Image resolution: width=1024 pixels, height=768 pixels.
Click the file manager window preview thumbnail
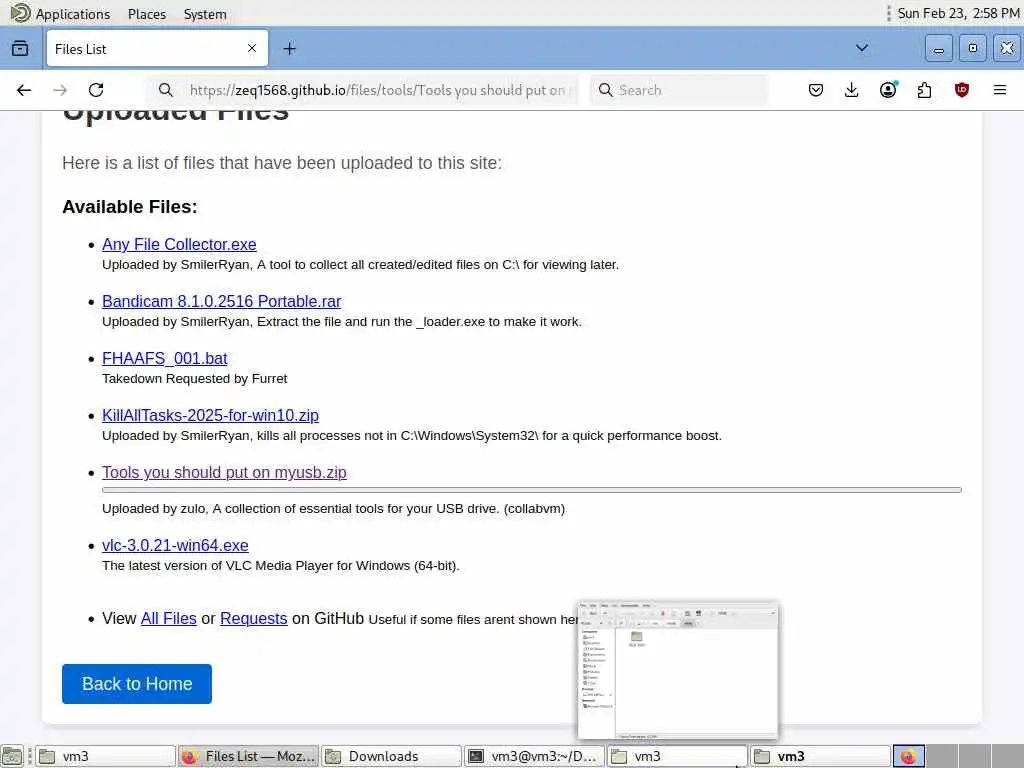pos(678,671)
